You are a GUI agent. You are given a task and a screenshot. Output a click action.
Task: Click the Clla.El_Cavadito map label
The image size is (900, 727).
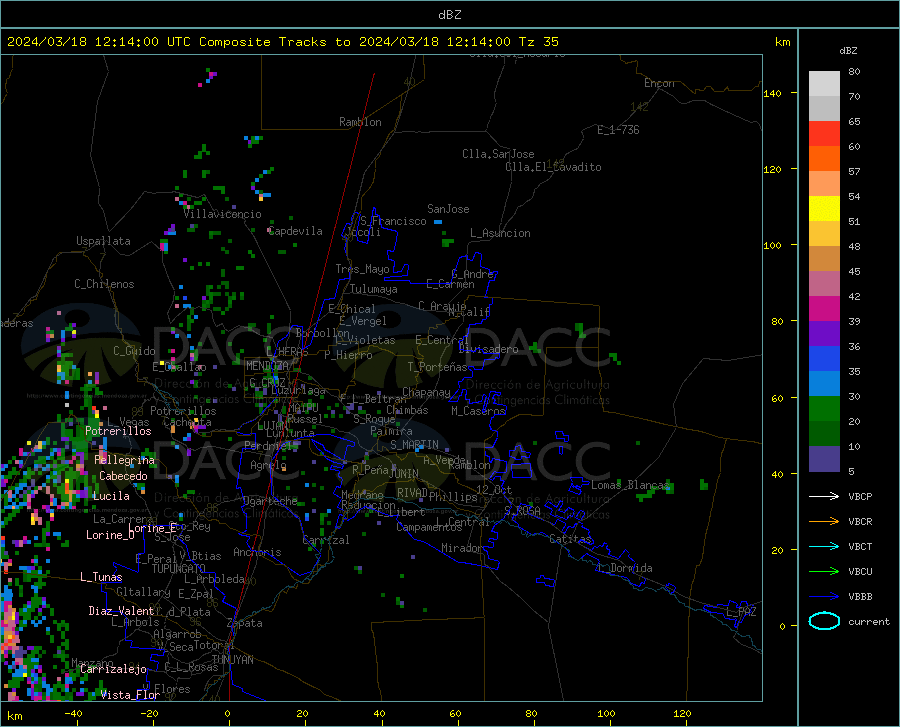click(x=553, y=167)
